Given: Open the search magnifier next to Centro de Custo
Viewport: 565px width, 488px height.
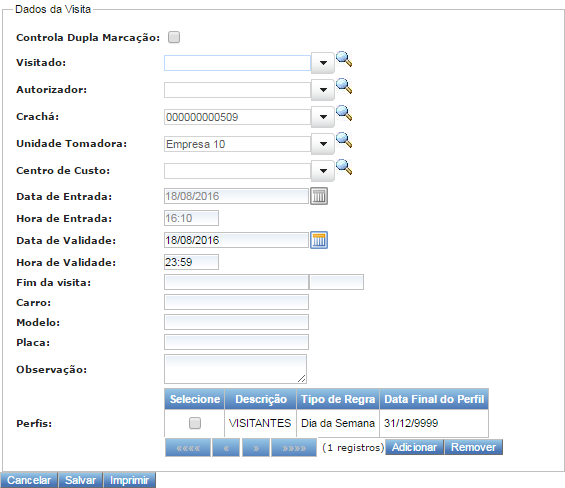Looking at the screenshot, I should [x=344, y=167].
